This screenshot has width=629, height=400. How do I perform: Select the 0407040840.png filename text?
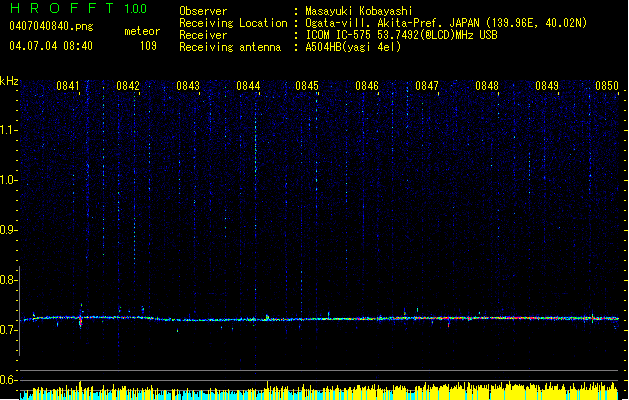coord(50,24)
